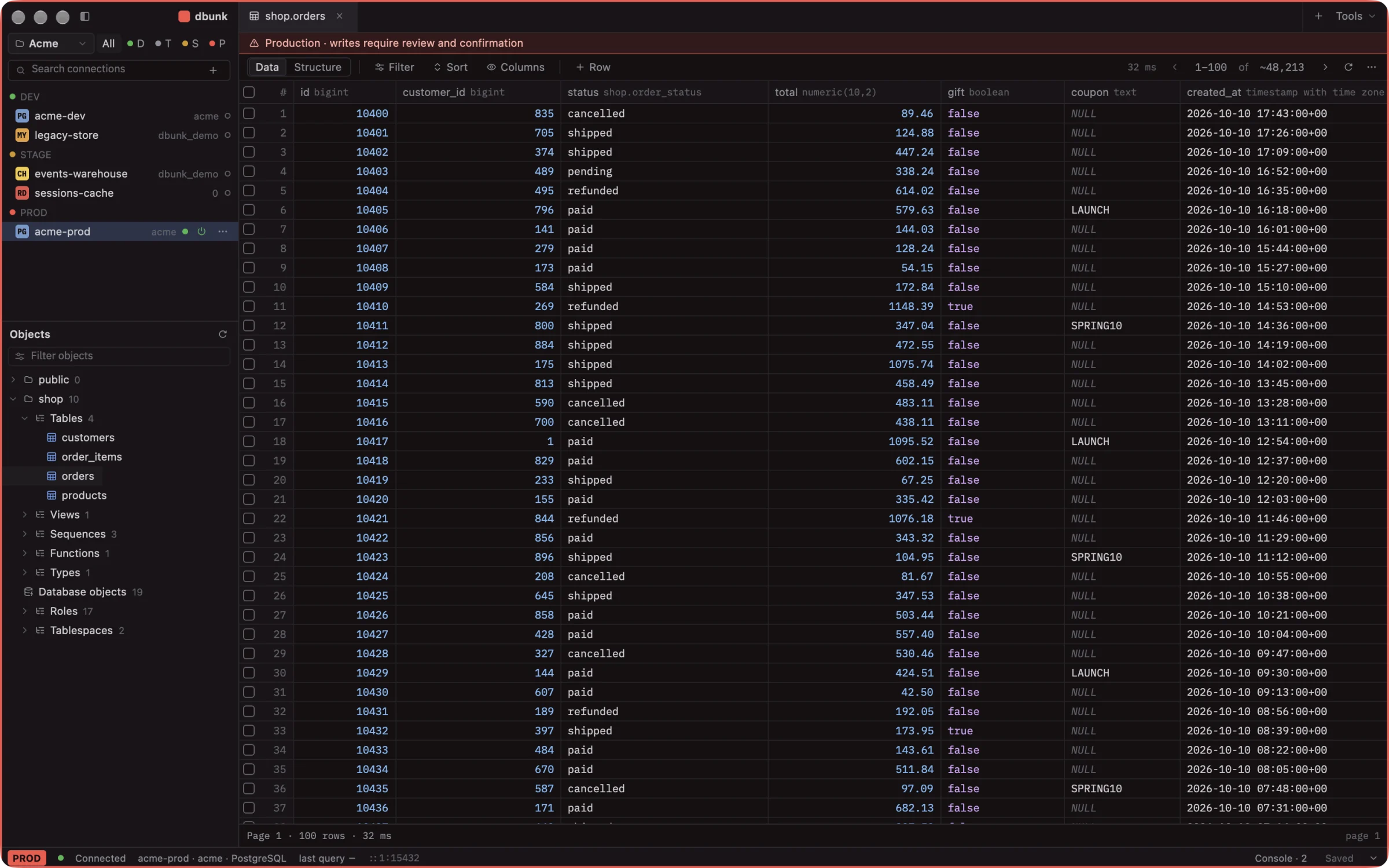The width and height of the screenshot is (1389, 868).
Task: Click the CH icon for events-warehouse
Action: [22, 174]
